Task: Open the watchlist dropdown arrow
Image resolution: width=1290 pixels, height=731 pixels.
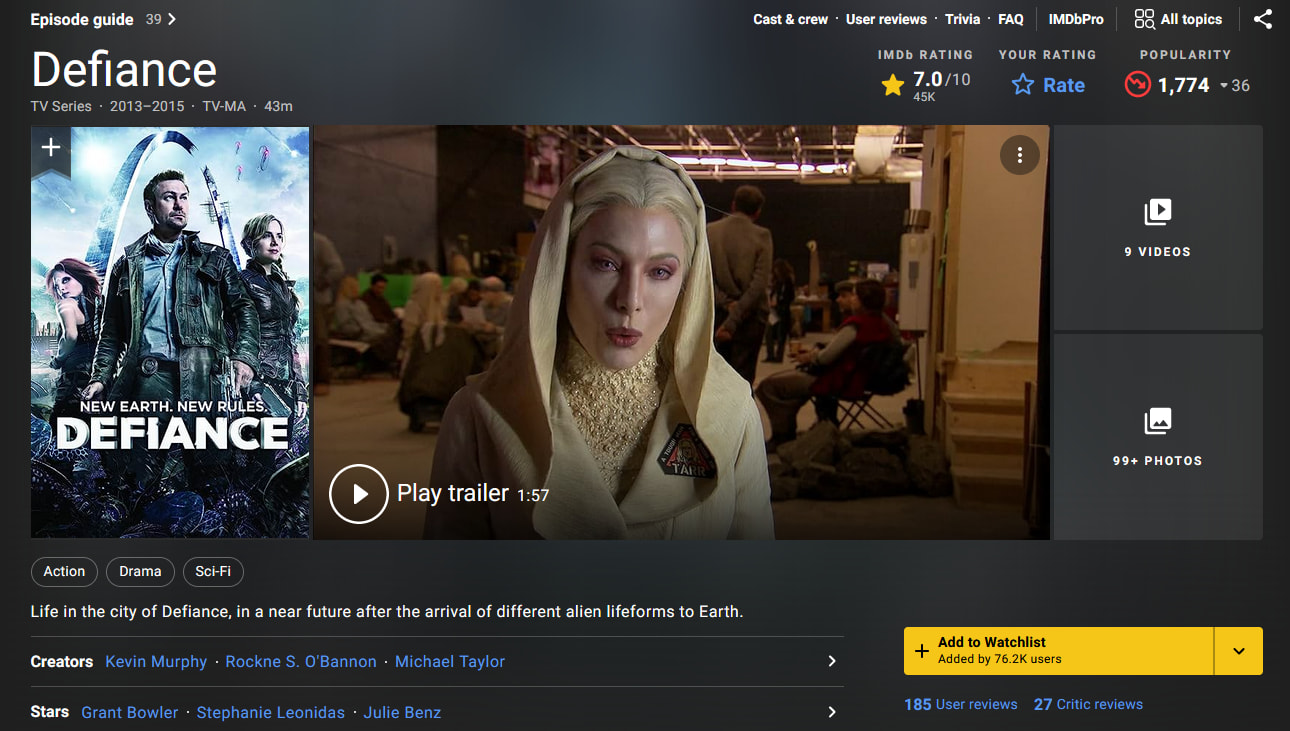Action: pos(1239,651)
